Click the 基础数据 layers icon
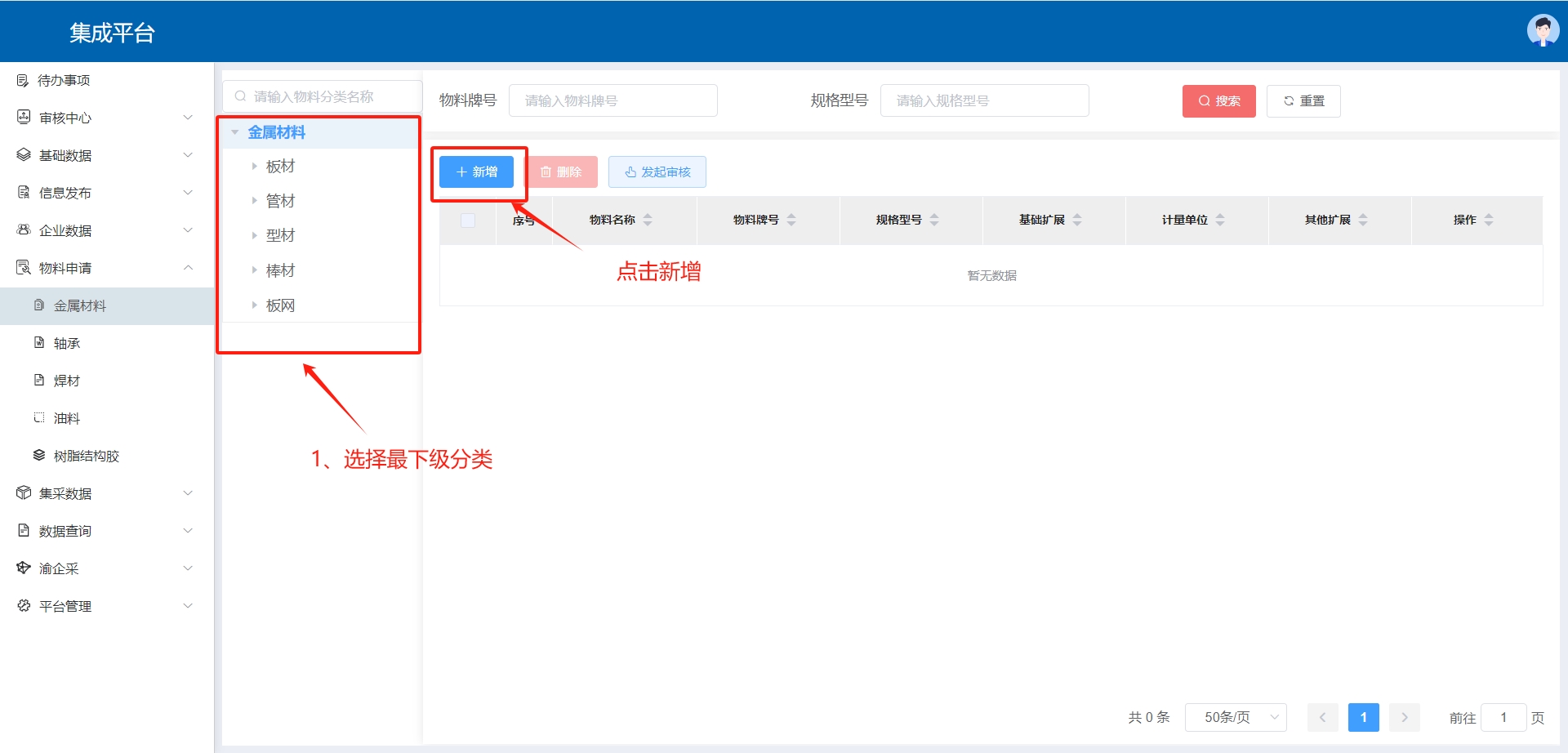 coord(24,155)
